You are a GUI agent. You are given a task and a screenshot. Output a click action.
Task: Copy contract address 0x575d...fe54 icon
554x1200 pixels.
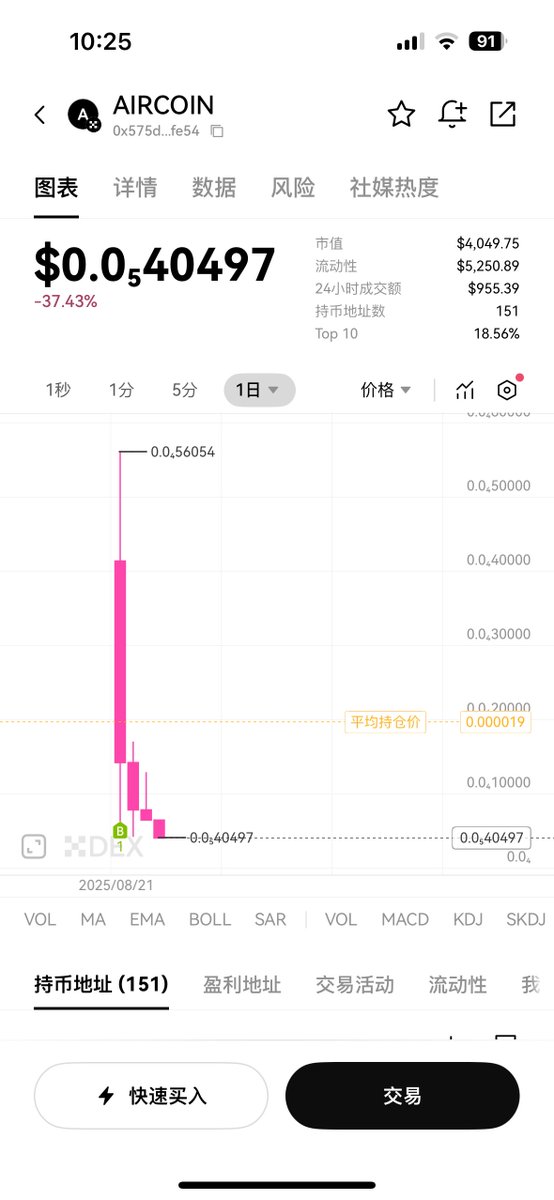(217, 131)
